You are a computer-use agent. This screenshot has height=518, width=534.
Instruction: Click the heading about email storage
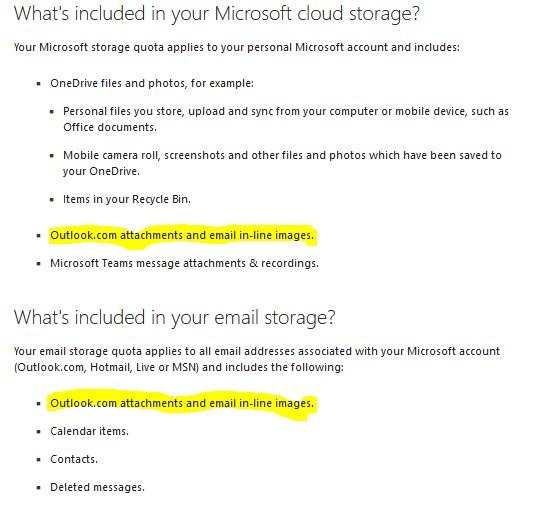[x=174, y=318]
